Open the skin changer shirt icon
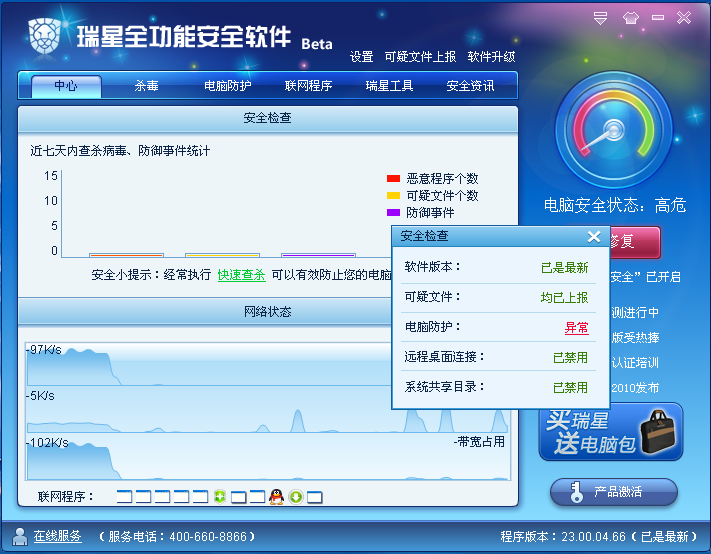This screenshot has width=711, height=554. (x=630, y=18)
